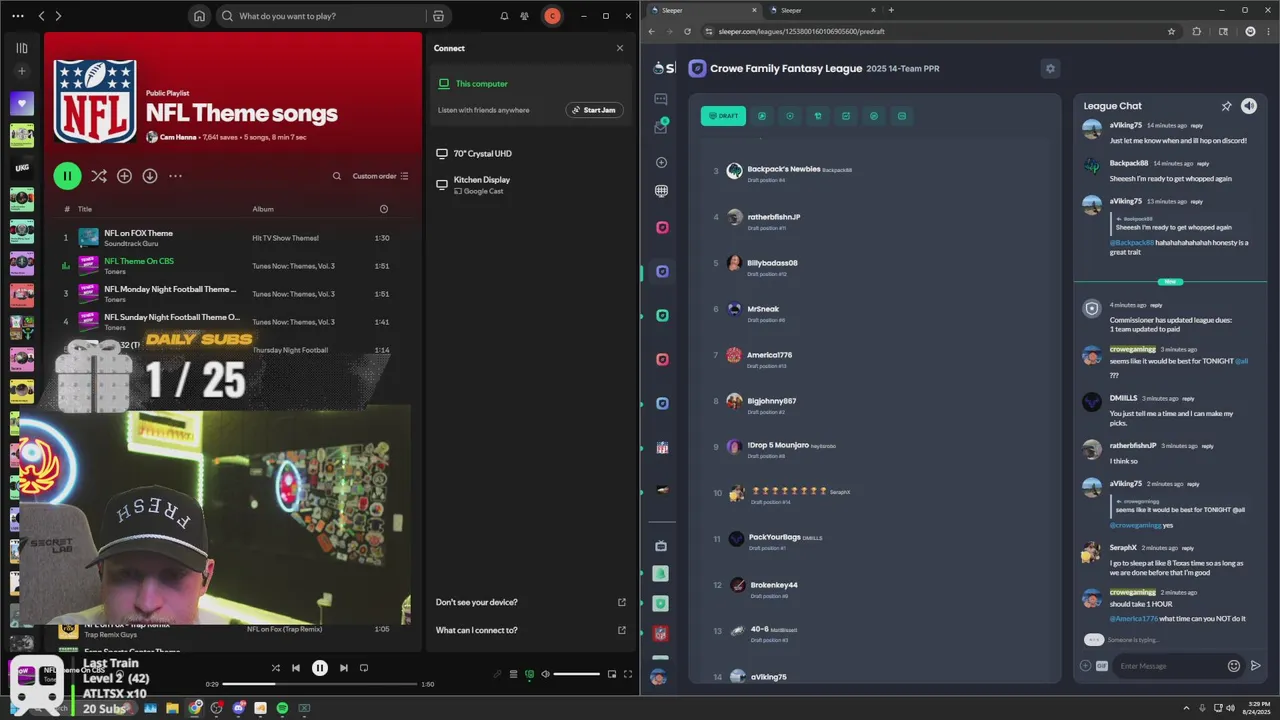Open the play queue

coord(513,674)
